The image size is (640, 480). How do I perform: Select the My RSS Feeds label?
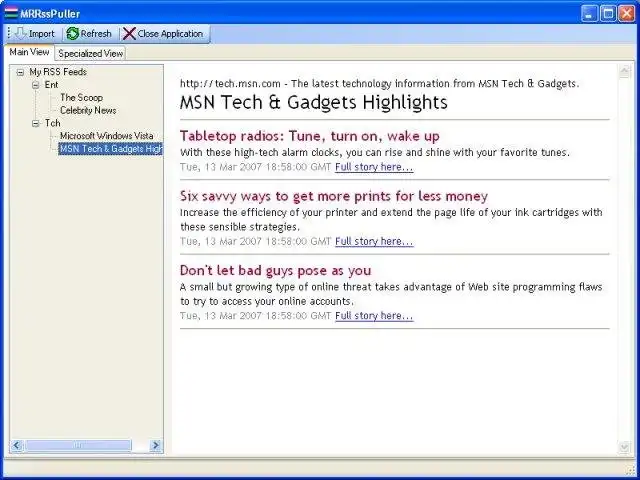[x=58, y=72]
